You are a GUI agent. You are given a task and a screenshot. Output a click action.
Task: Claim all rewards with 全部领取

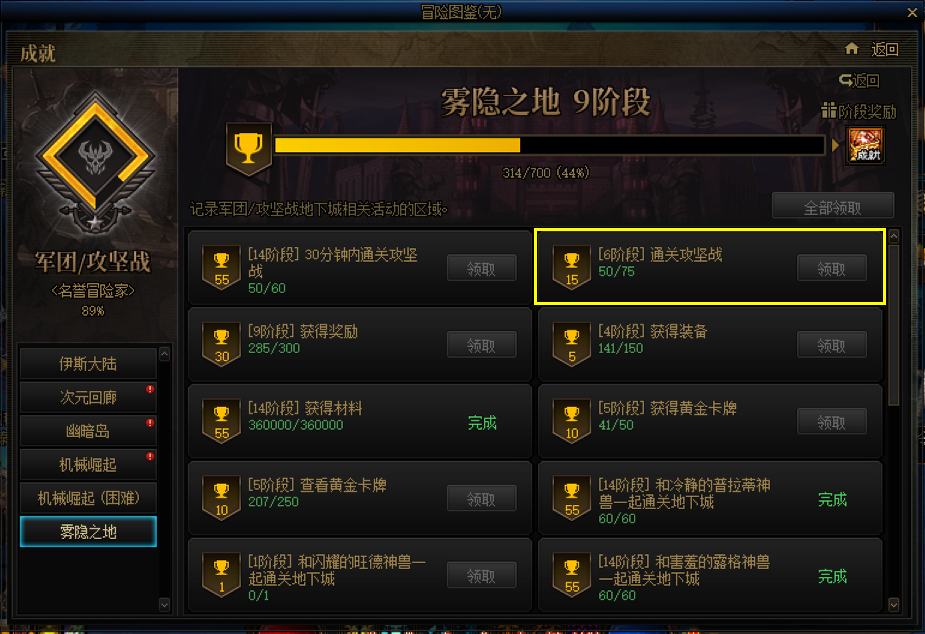[x=832, y=207]
